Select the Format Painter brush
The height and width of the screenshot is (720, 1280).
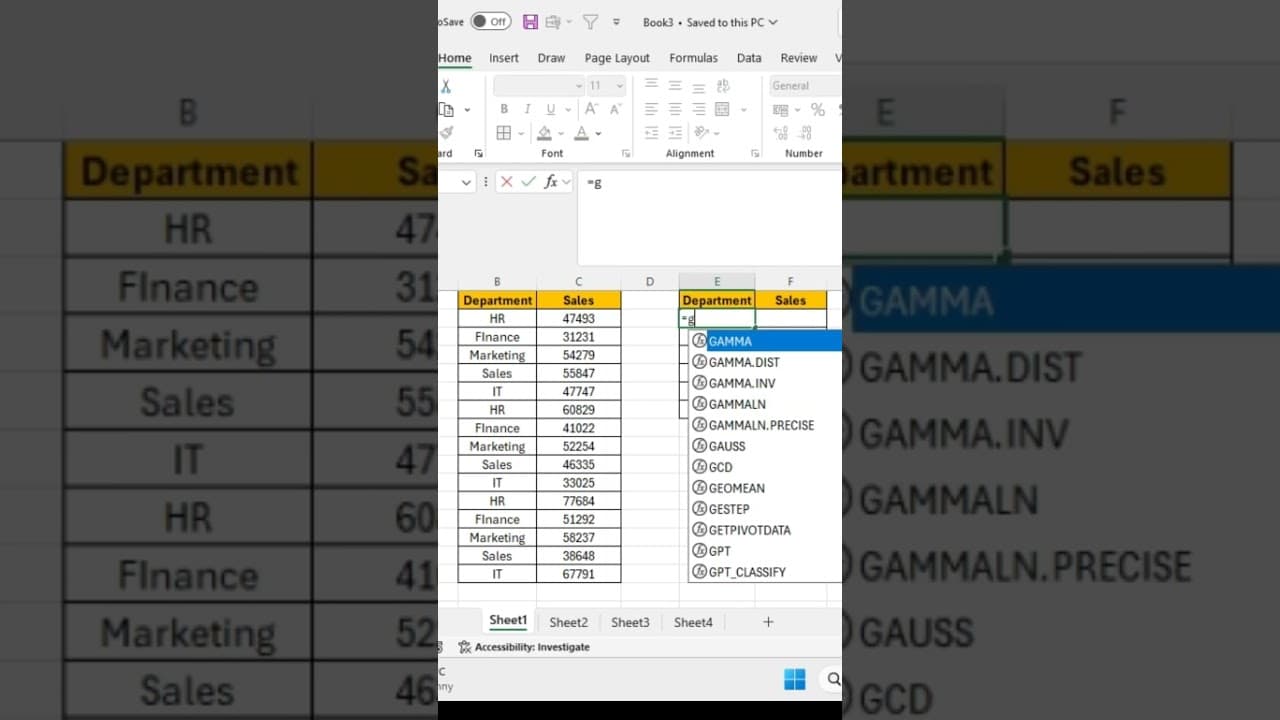[446, 133]
